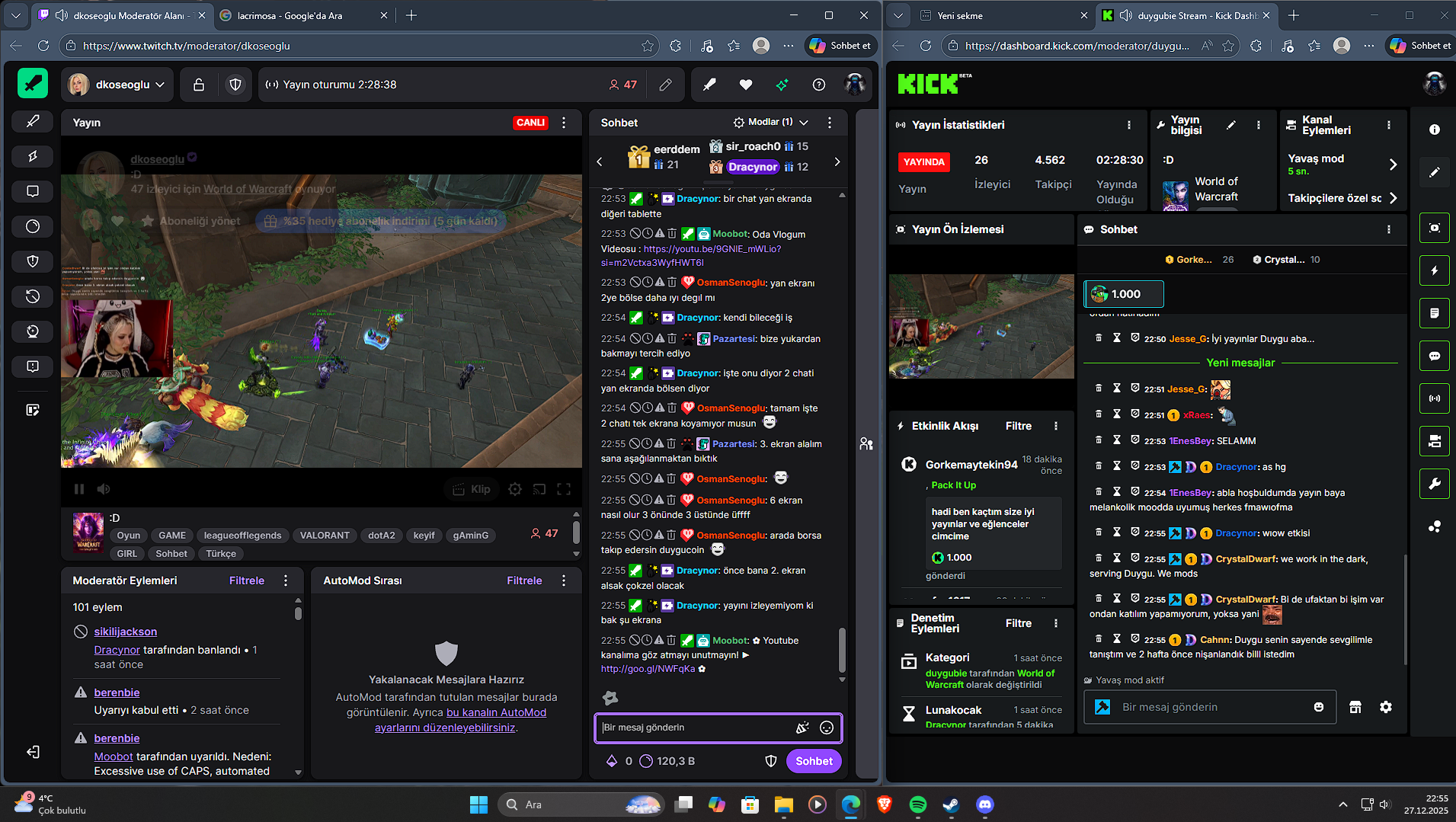Show next gift leaderboard entries with right chevron
Screen dimensions: 1456x822
point(837,162)
